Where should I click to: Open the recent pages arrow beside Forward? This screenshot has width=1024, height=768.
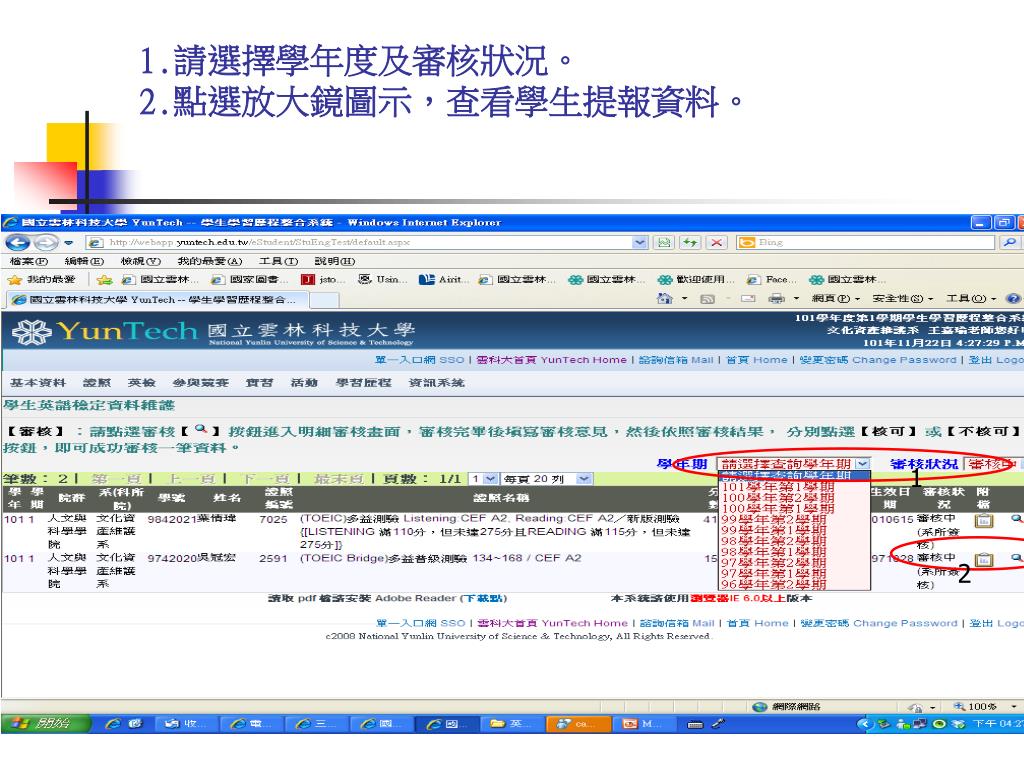coord(69,243)
